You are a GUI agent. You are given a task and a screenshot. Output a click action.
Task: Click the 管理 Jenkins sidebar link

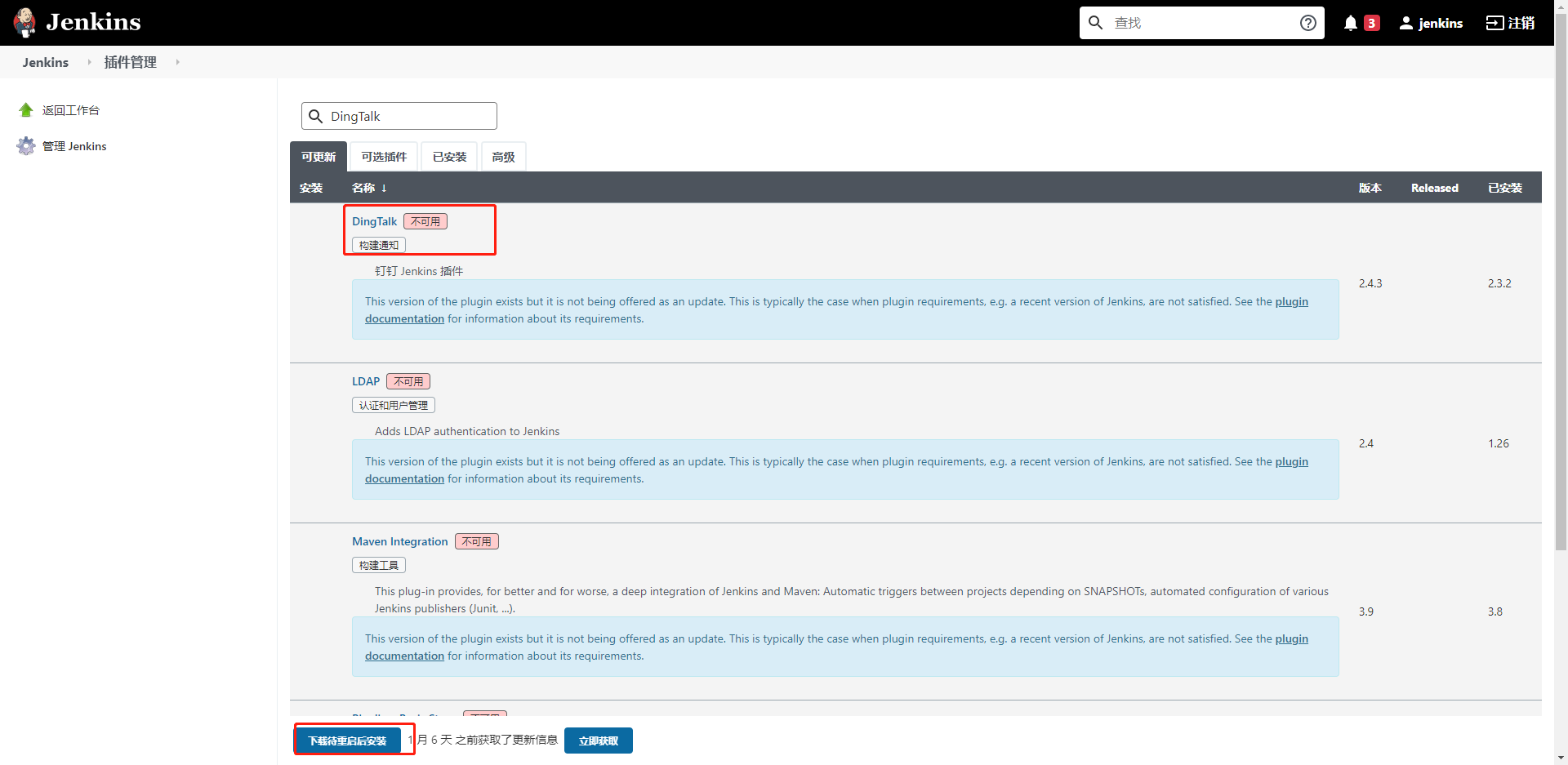[74, 146]
